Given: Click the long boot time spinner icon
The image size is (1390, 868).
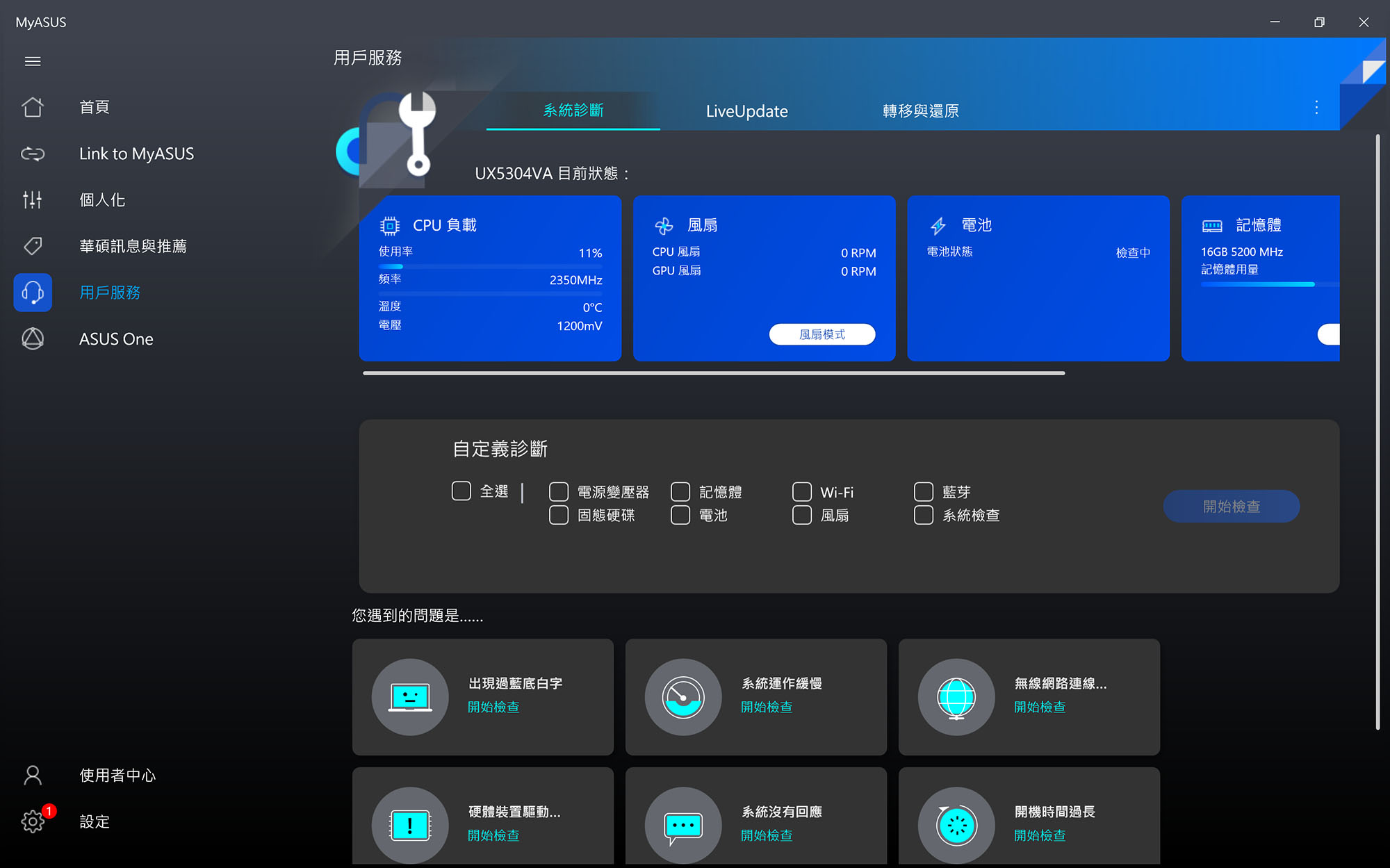Looking at the screenshot, I should [x=956, y=826].
